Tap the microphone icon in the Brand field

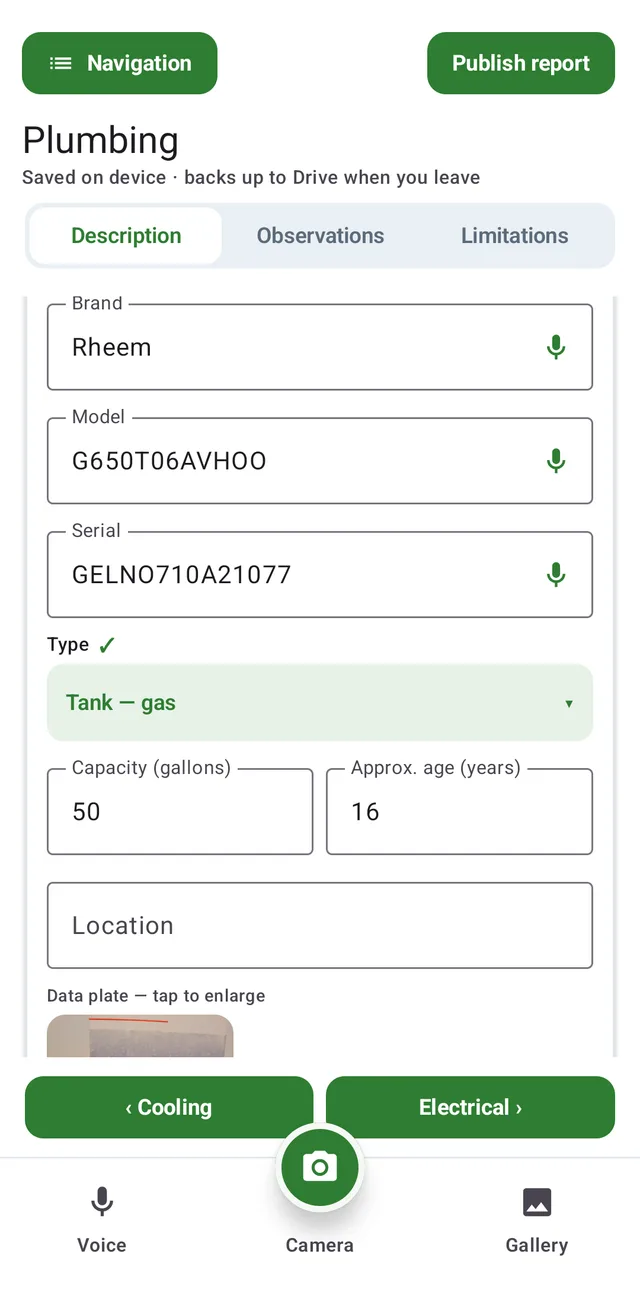[556, 347]
